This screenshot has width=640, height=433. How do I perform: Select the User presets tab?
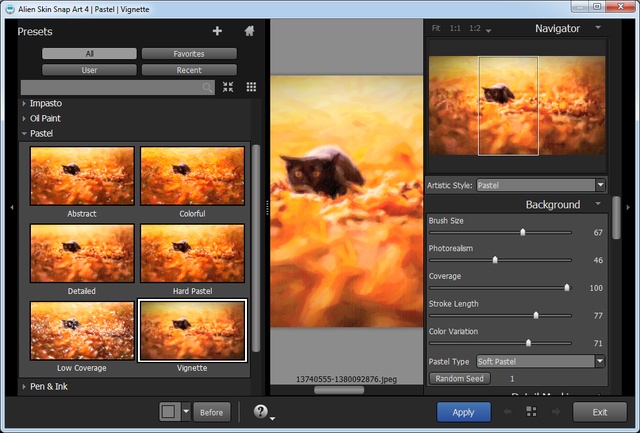pyautogui.click(x=90, y=70)
